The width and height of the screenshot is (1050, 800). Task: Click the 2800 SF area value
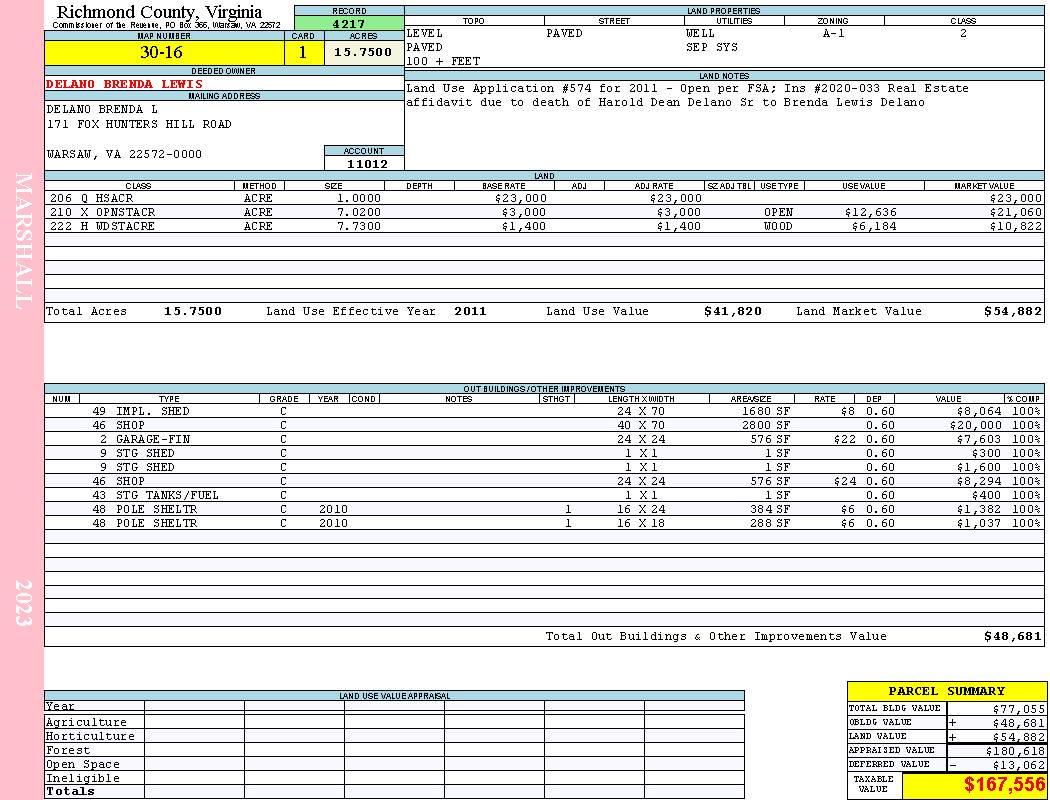(x=765, y=425)
